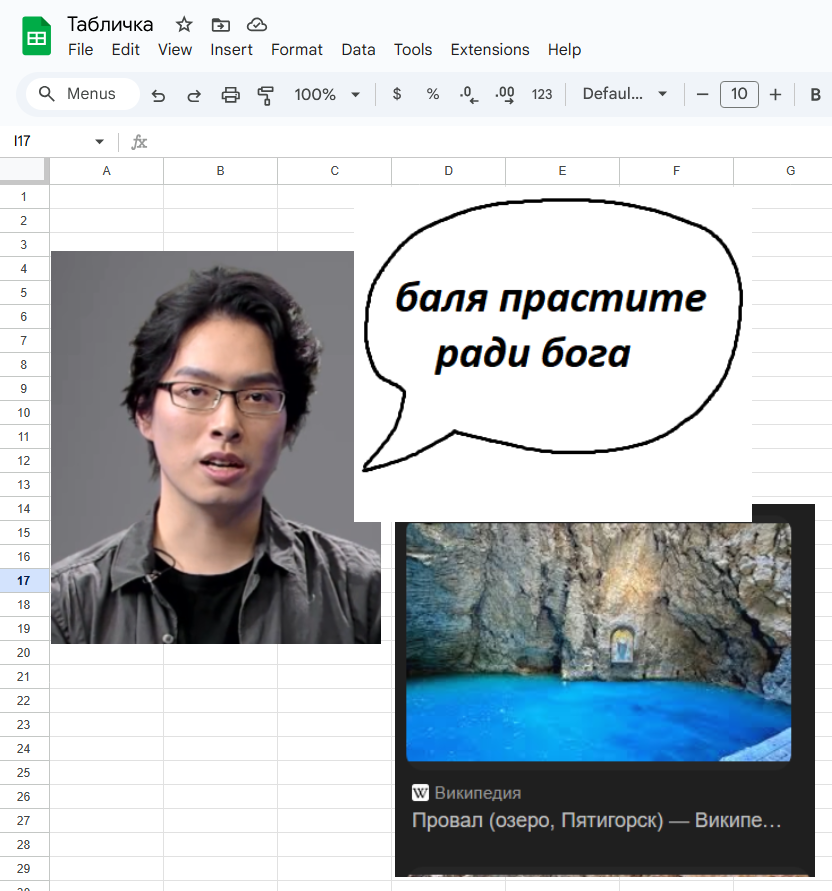This screenshot has height=891, width=832.
Task: View cloud save status icon
Action: 257,25
